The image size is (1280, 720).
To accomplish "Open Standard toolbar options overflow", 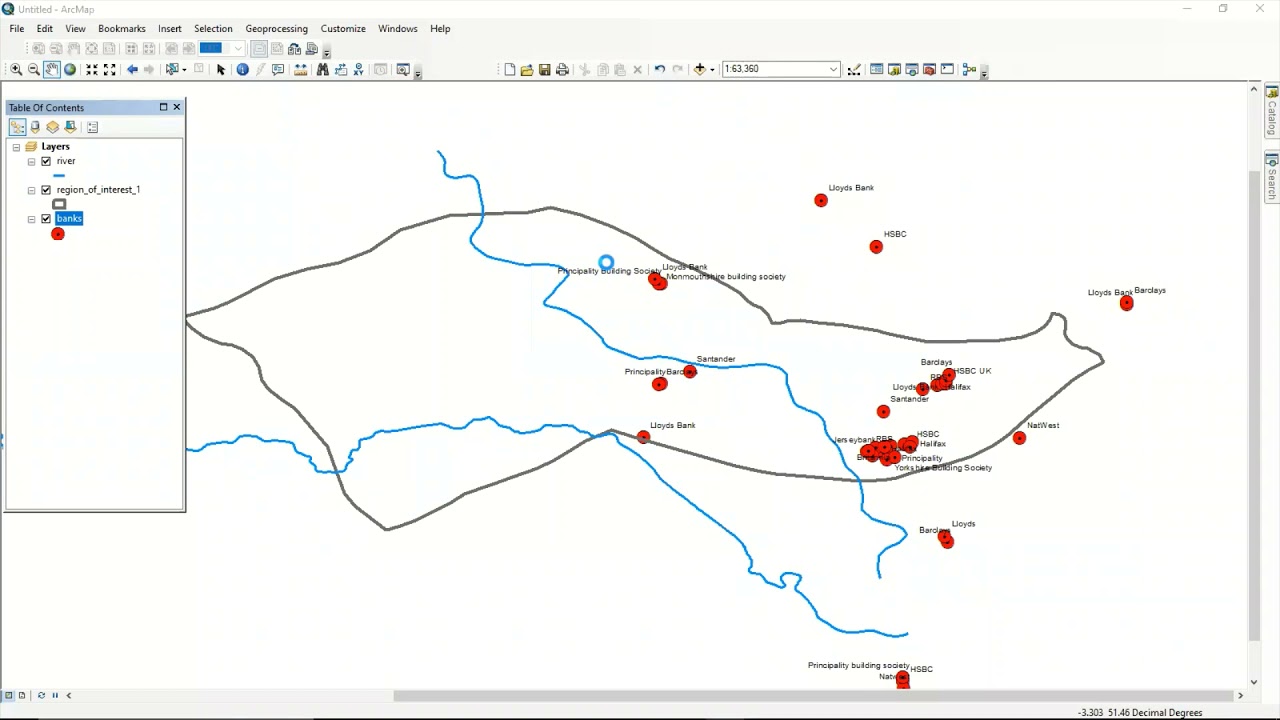I will [x=984, y=72].
